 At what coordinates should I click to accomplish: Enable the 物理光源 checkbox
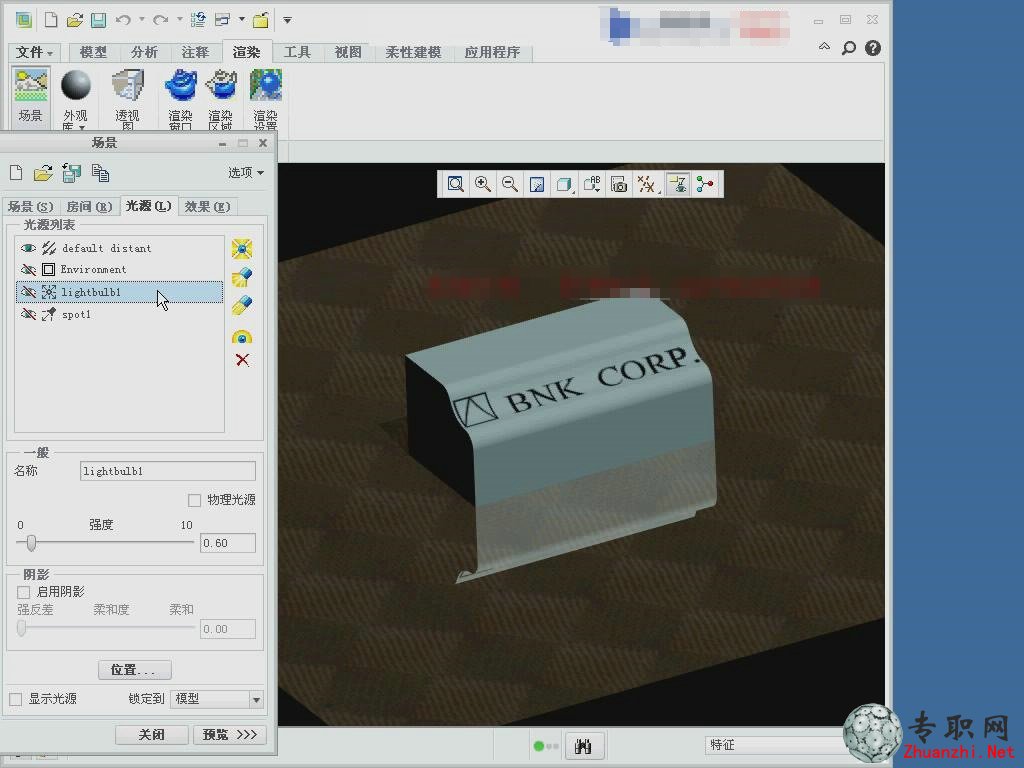(194, 500)
